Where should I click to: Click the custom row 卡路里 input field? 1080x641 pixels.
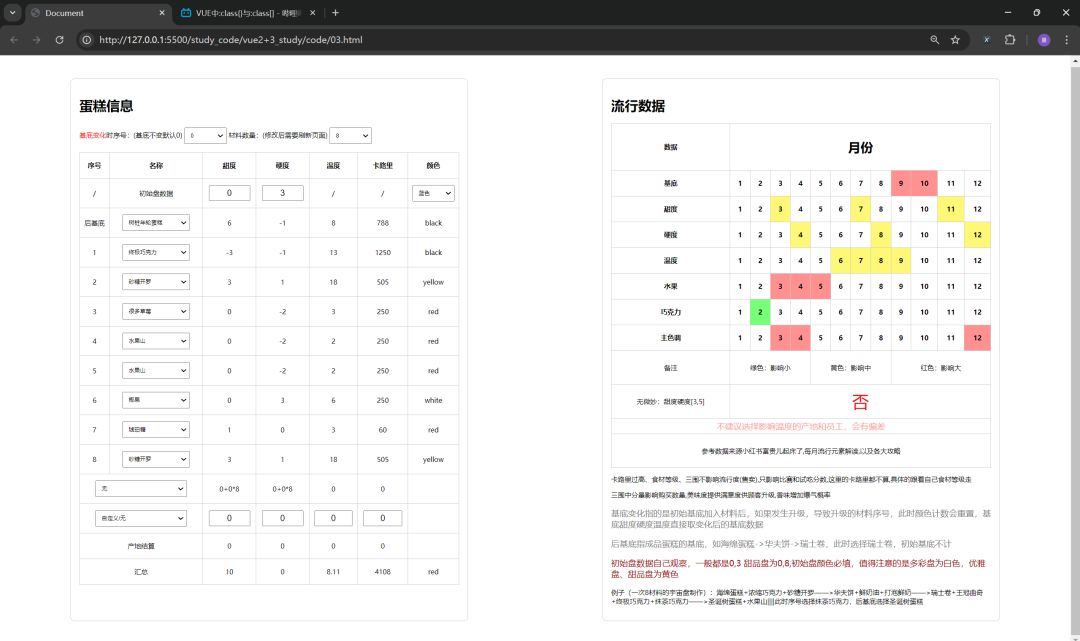[x=382, y=518]
